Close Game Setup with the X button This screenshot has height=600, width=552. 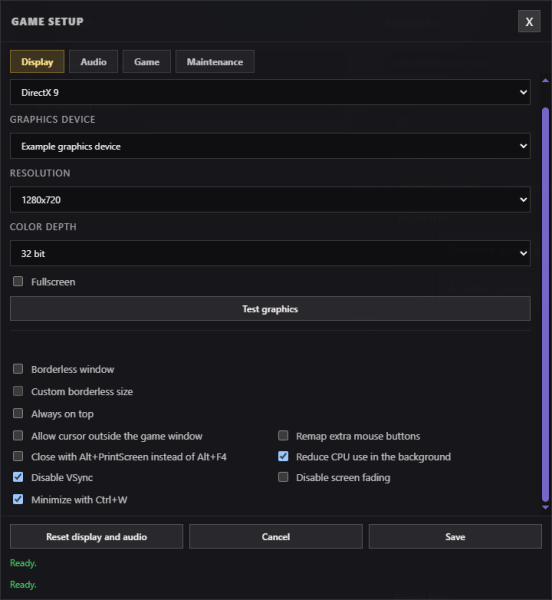tap(529, 21)
